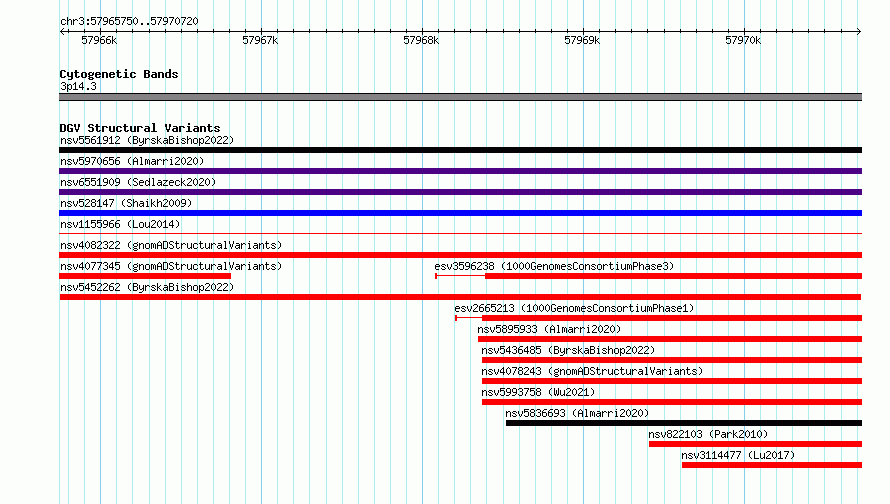Viewport: 890px width, 504px height.
Task: Click the ruler's right arrow end
Action: click(x=859, y=31)
